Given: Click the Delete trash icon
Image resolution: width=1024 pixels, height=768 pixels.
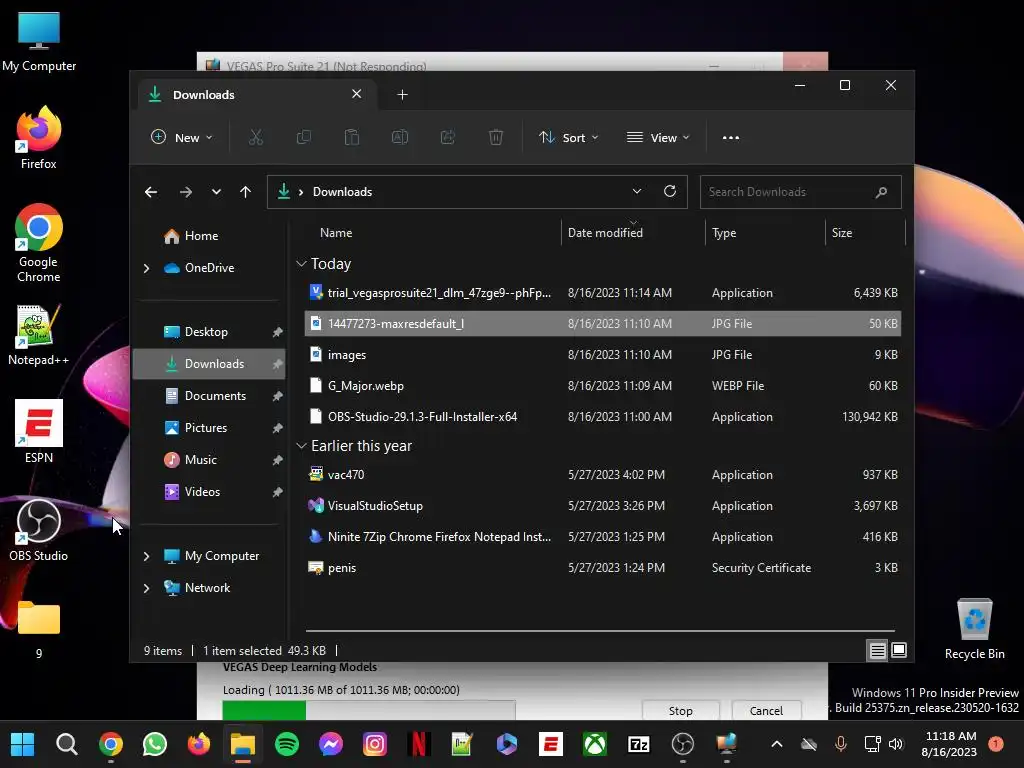Looking at the screenshot, I should point(496,137).
